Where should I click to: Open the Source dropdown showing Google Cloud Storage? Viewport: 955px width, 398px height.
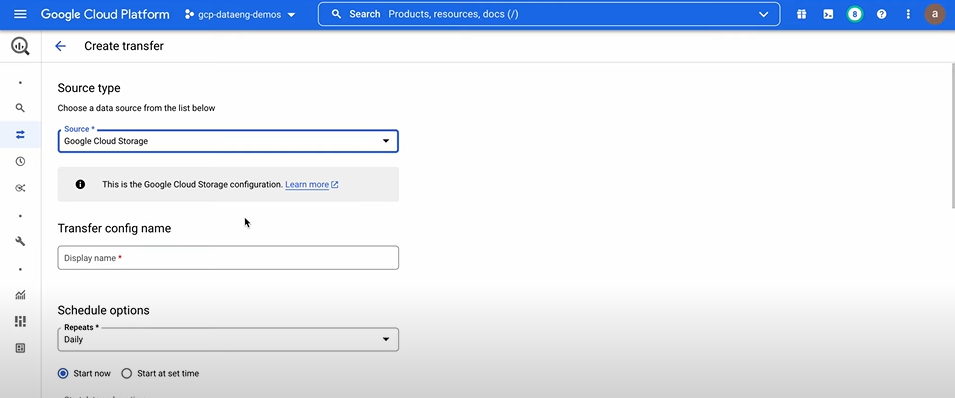point(228,141)
